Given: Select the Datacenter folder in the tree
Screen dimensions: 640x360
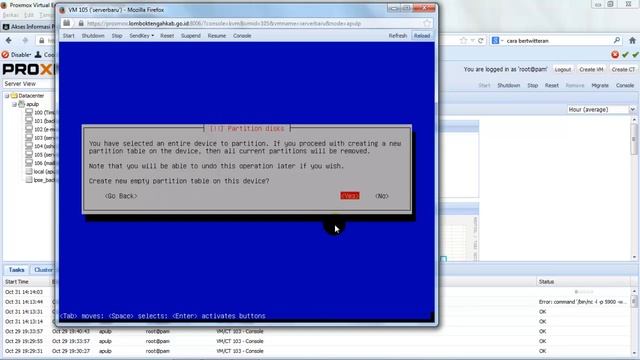Looking at the screenshot, I should pos(27,96).
